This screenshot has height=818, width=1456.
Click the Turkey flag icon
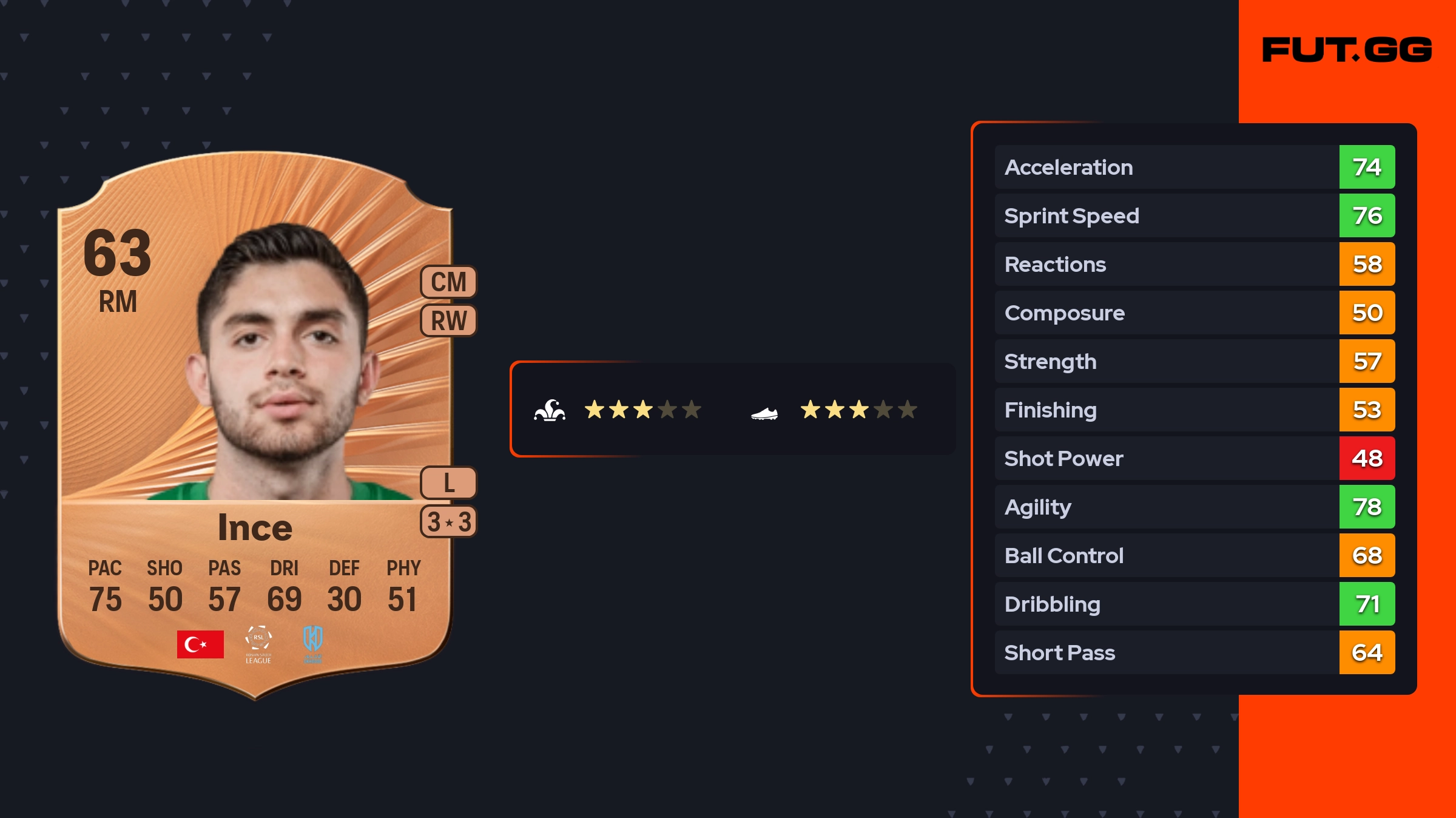click(200, 644)
